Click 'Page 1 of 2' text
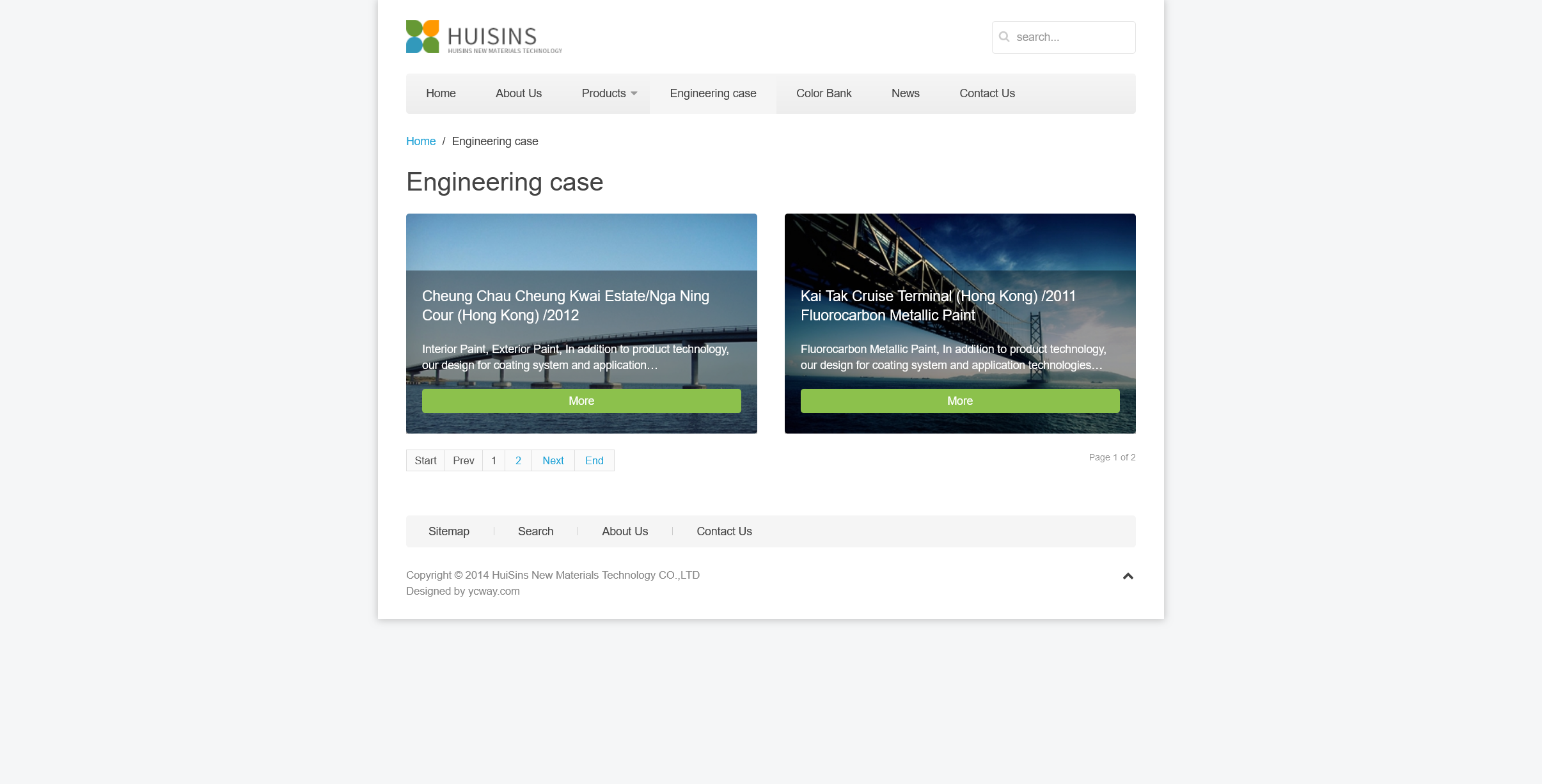1542x784 pixels. pyautogui.click(x=1112, y=457)
